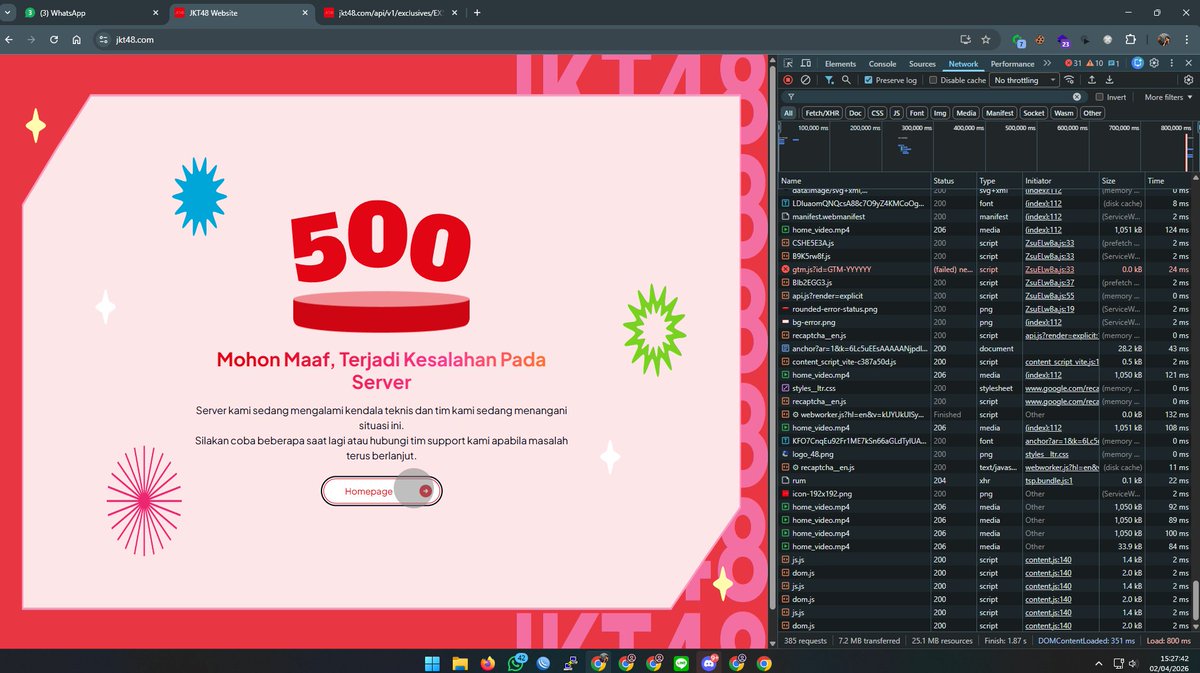Open DevTools three-dot customize menu

pyautogui.click(x=1172, y=63)
